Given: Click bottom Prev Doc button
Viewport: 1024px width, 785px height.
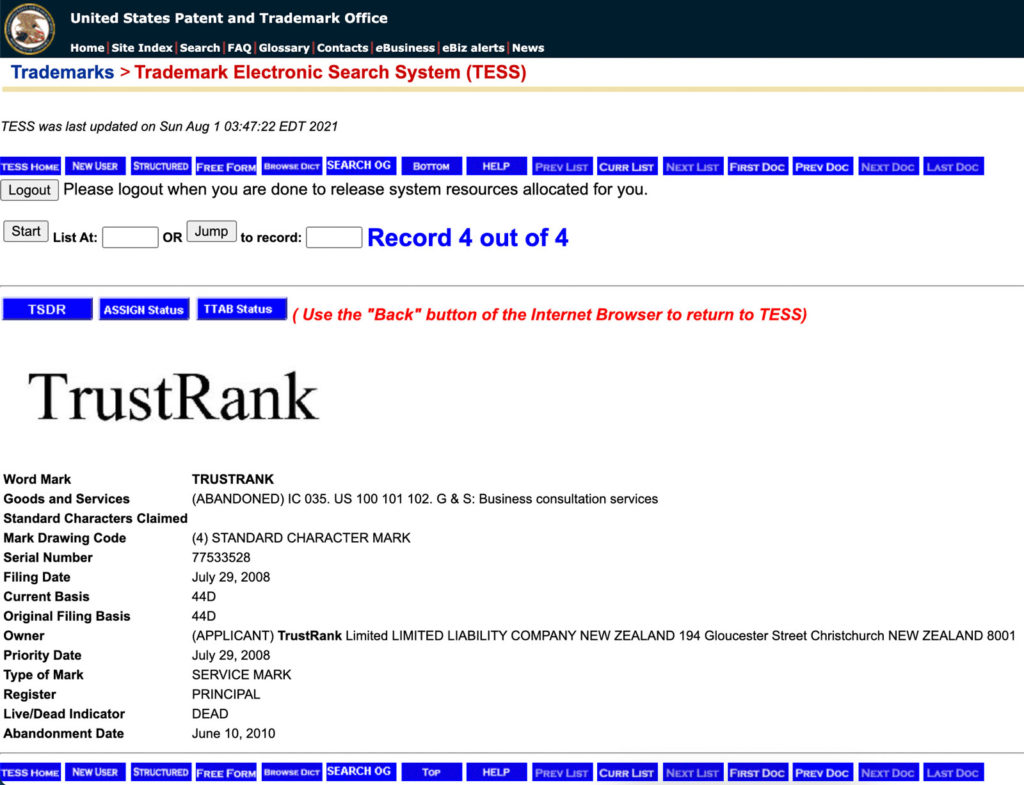Looking at the screenshot, I should click(823, 773).
